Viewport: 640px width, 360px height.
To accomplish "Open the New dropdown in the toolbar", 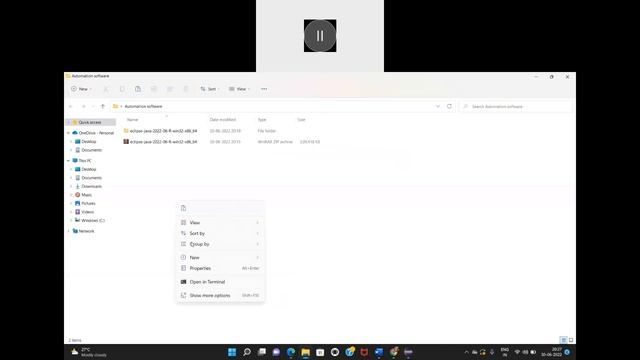I will point(81,89).
